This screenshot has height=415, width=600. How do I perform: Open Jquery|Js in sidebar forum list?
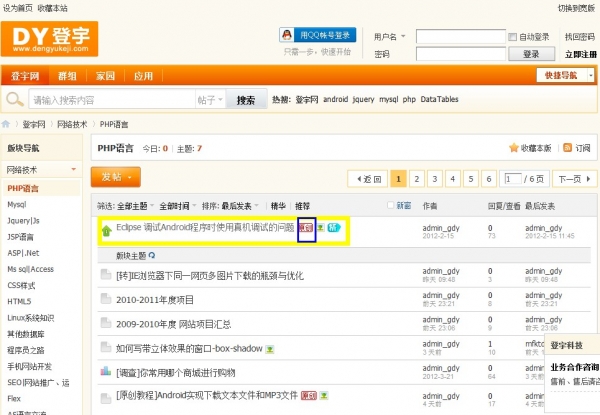pyautogui.click(x=23, y=221)
